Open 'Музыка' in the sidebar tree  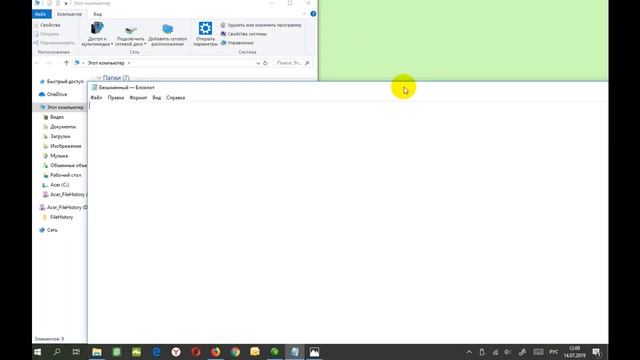tap(56, 156)
